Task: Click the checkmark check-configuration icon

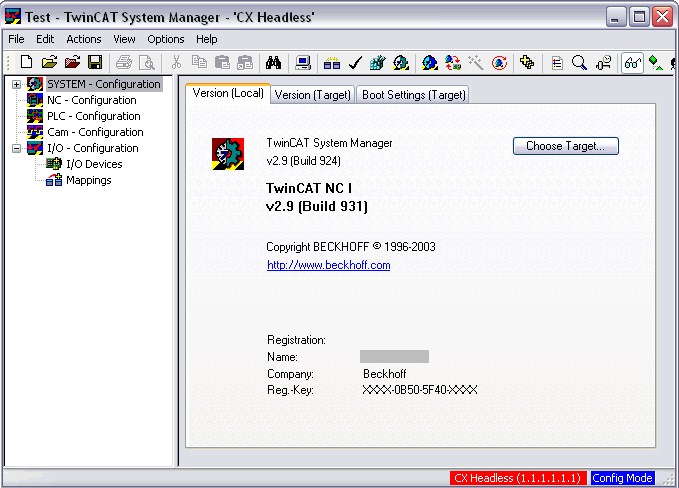Action: pyautogui.click(x=355, y=63)
